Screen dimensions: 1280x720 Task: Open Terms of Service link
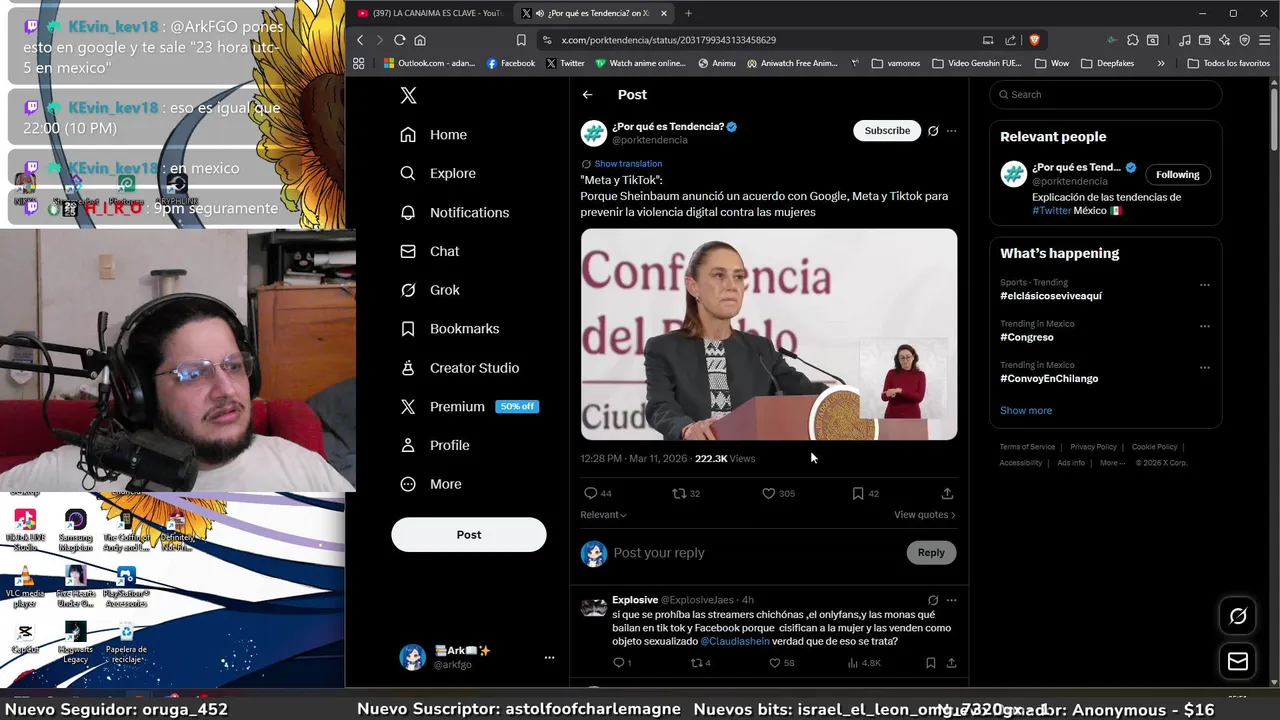pyautogui.click(x=1027, y=447)
